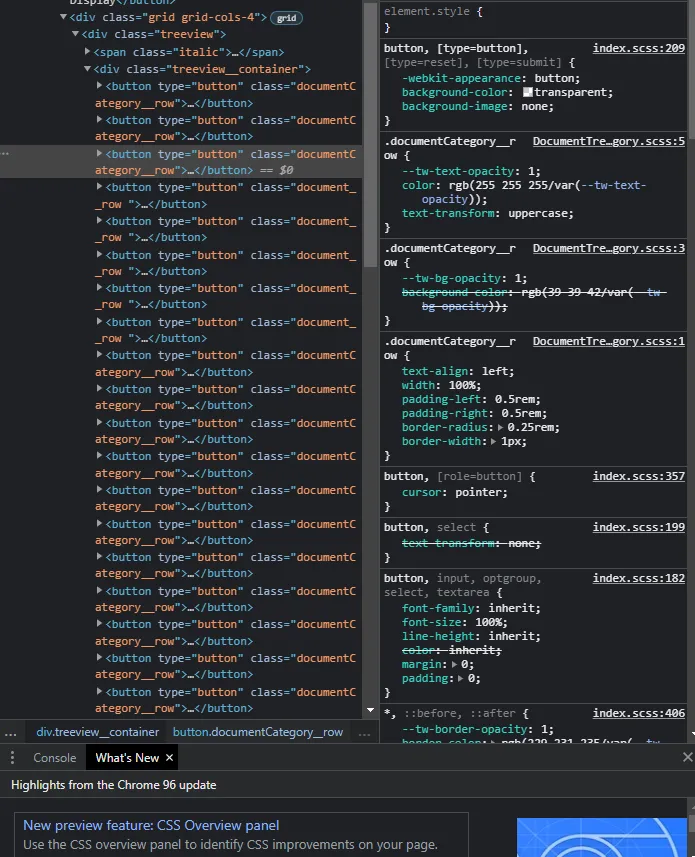The image size is (695, 857).
Task: Expand the border-radius shorthand property
Action: pyautogui.click(x=501, y=427)
